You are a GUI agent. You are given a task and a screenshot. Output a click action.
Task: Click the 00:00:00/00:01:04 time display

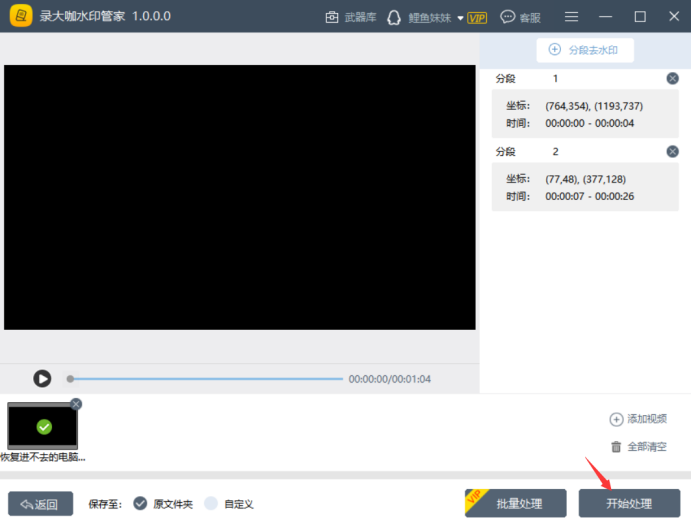coord(390,379)
